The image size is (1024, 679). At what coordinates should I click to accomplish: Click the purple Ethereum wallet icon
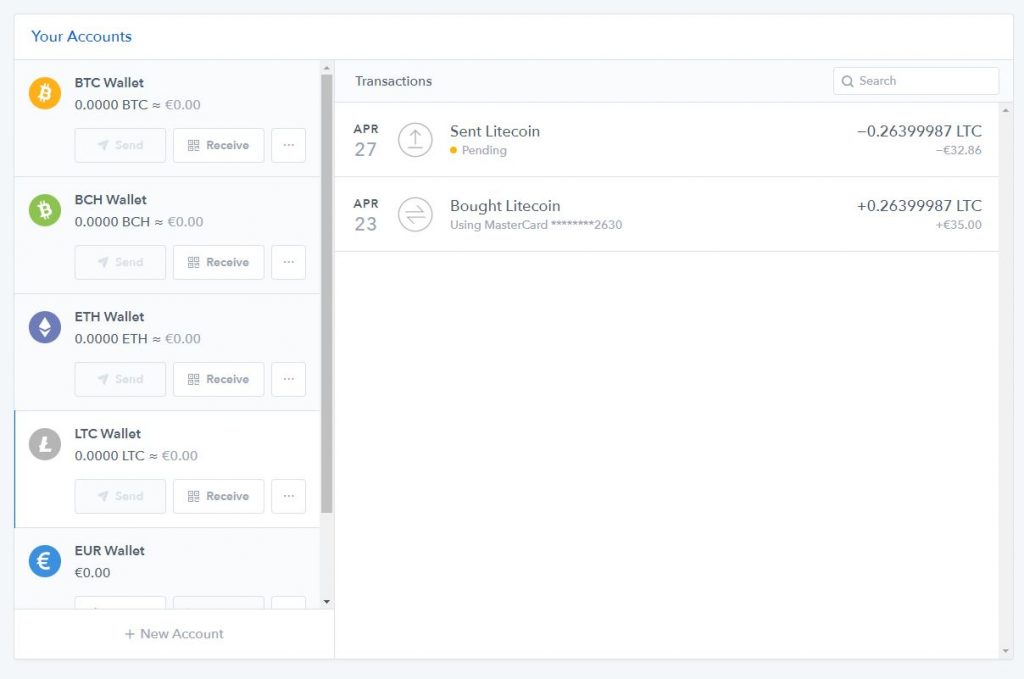pyautogui.click(x=45, y=327)
